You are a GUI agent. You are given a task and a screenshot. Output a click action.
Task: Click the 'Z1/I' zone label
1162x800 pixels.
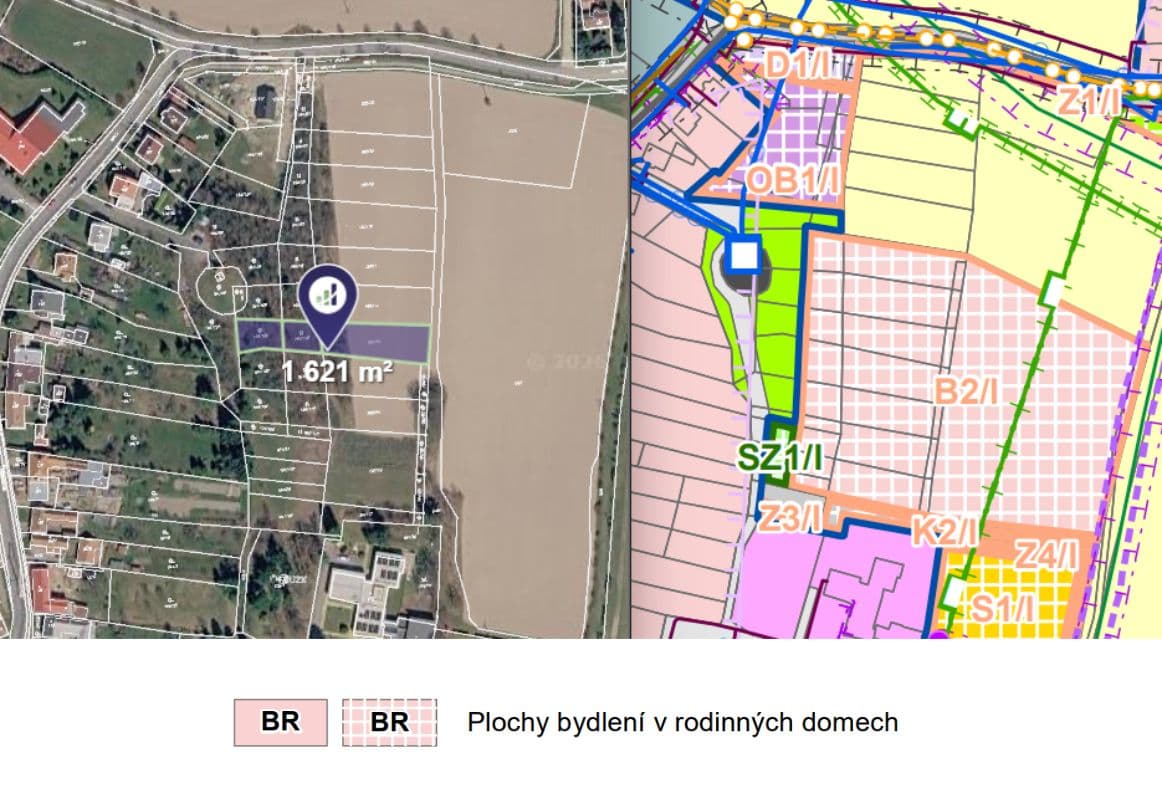(1087, 101)
